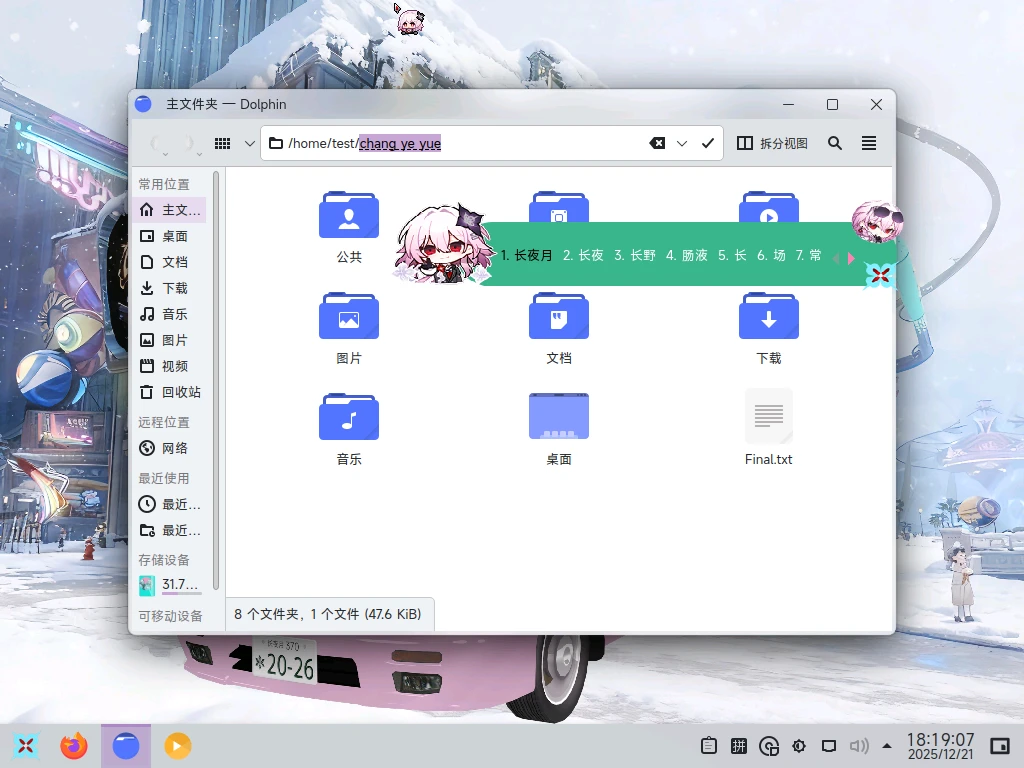This screenshot has width=1024, height=768.
Task: Select 图片 in the places sidebar
Action: (x=170, y=340)
